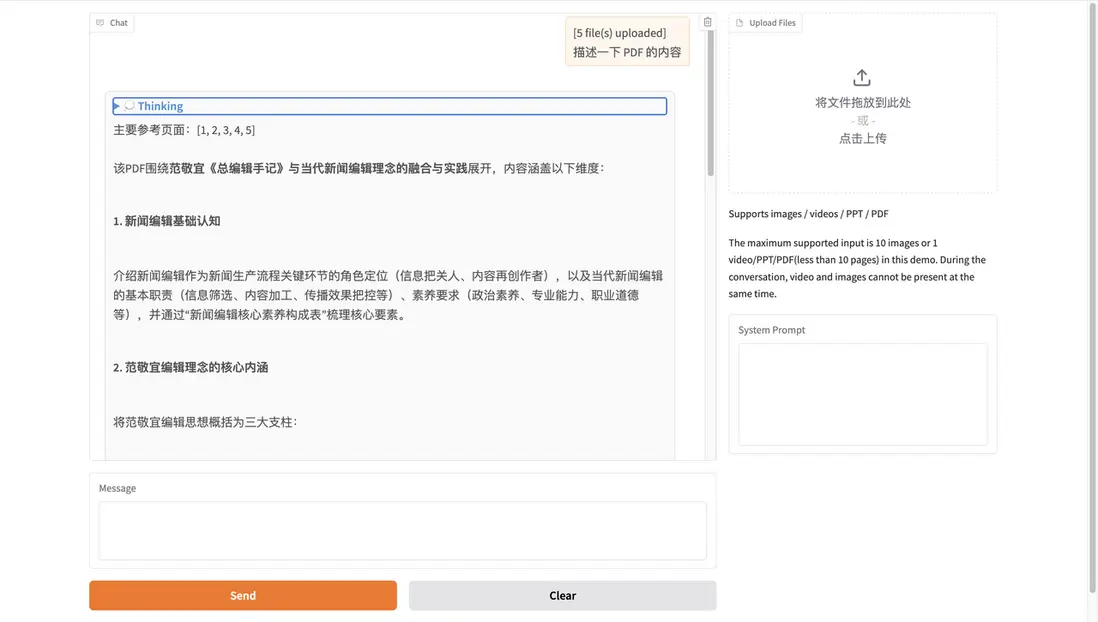The height and width of the screenshot is (622, 1098).
Task: Click the heading '2. 范敬宜编辑理念的核心内涵'
Action: click(x=190, y=367)
